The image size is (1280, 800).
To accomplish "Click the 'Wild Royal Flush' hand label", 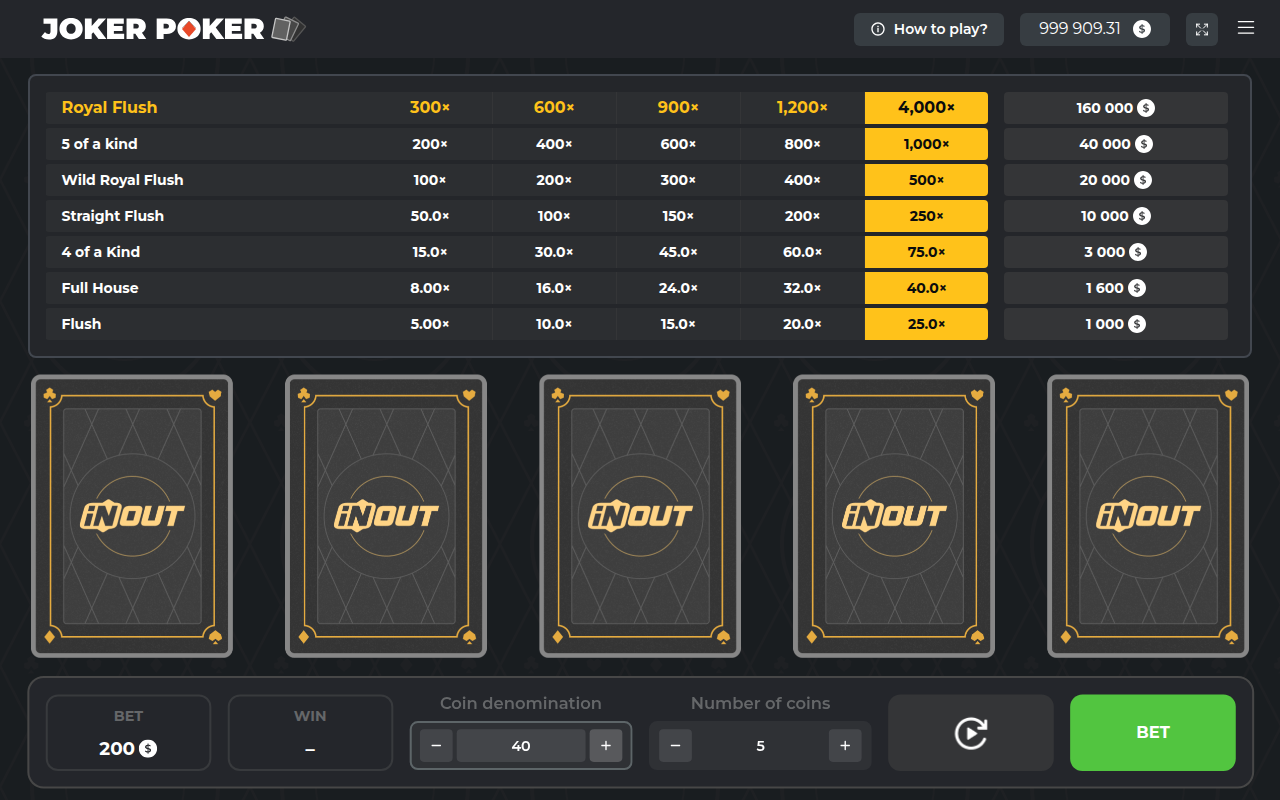I will click(x=123, y=180).
